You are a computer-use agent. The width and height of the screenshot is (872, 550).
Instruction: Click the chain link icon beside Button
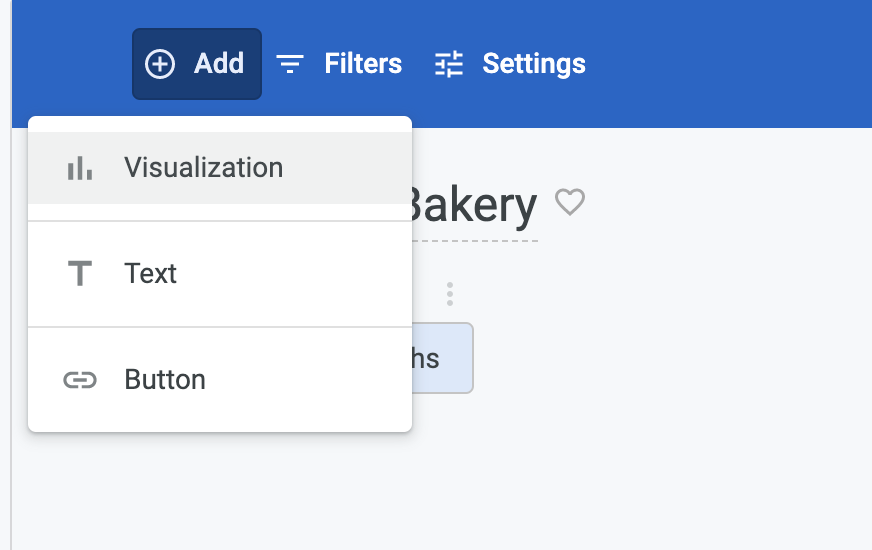pyautogui.click(x=80, y=380)
